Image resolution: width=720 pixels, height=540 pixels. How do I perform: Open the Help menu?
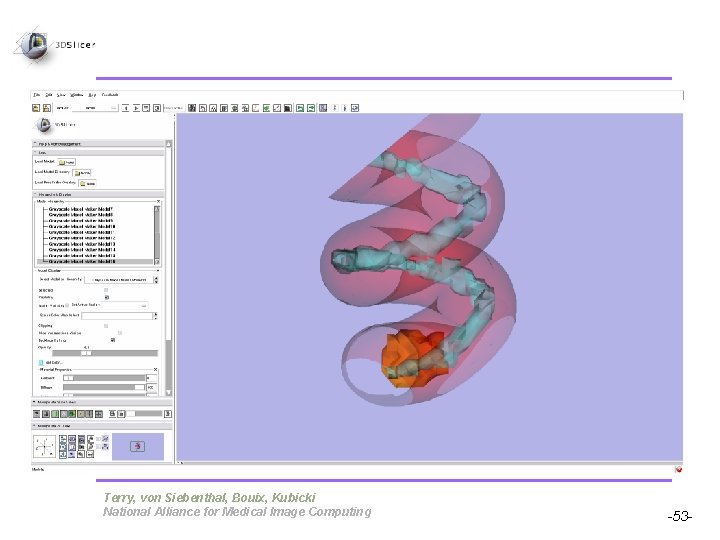click(x=92, y=95)
